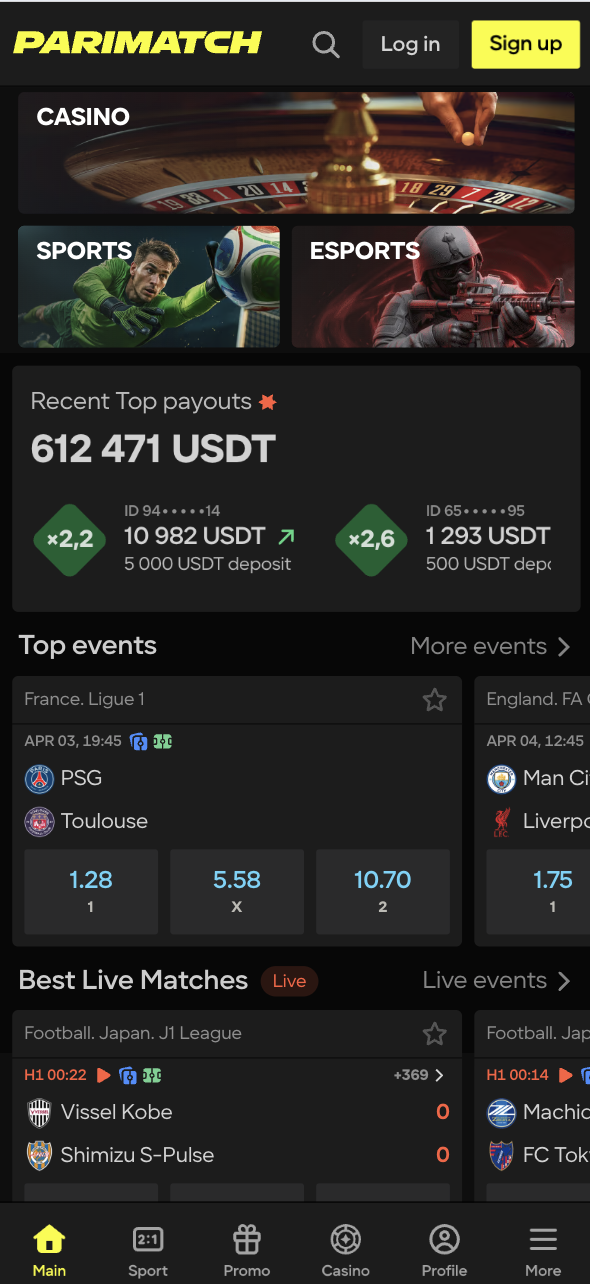The image size is (590, 1284).
Task: Select draw odds 5.58
Action: tap(237, 892)
